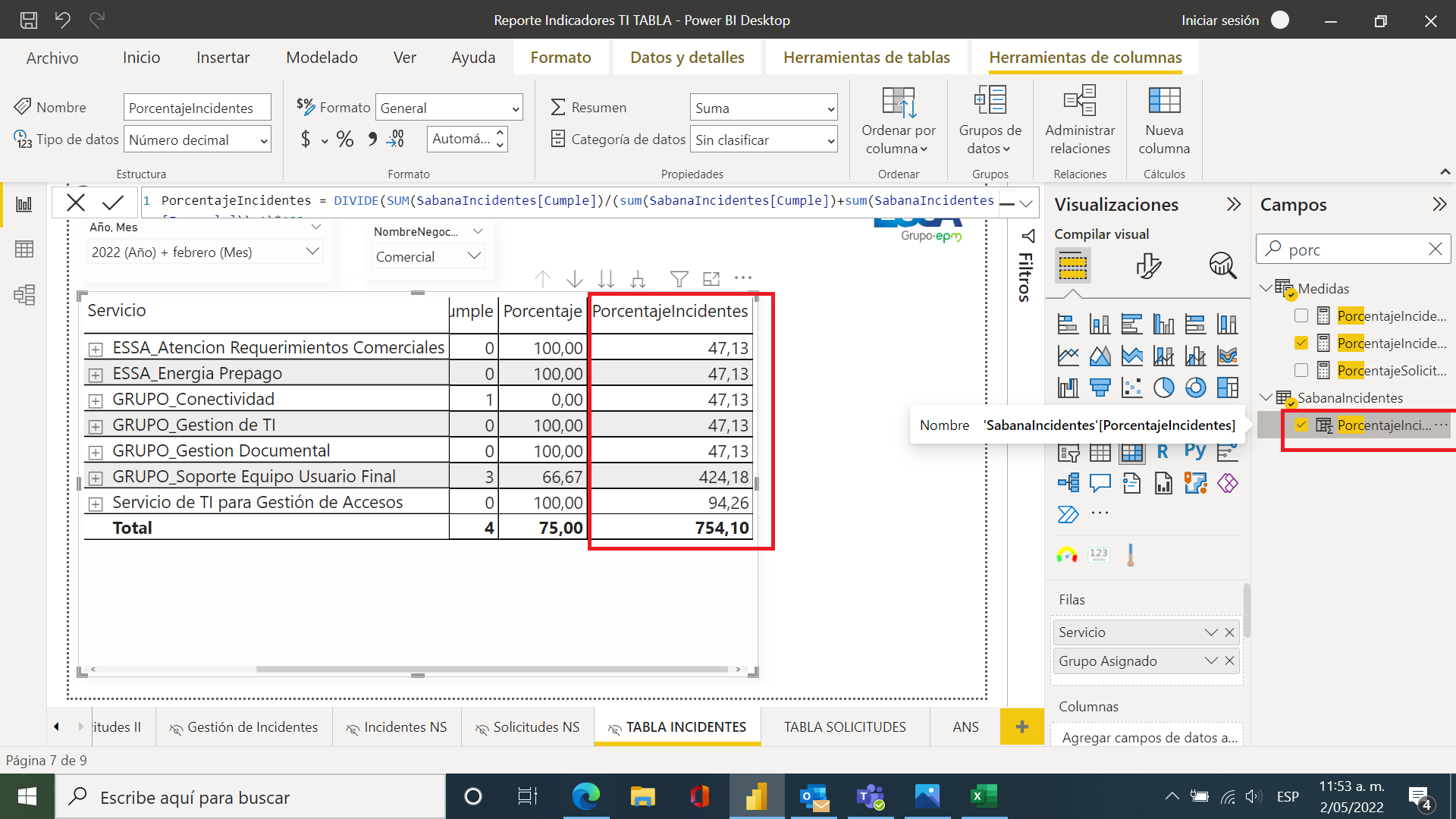The width and height of the screenshot is (1456, 819).
Task: Open the Formato General dropdown
Action: (449, 108)
